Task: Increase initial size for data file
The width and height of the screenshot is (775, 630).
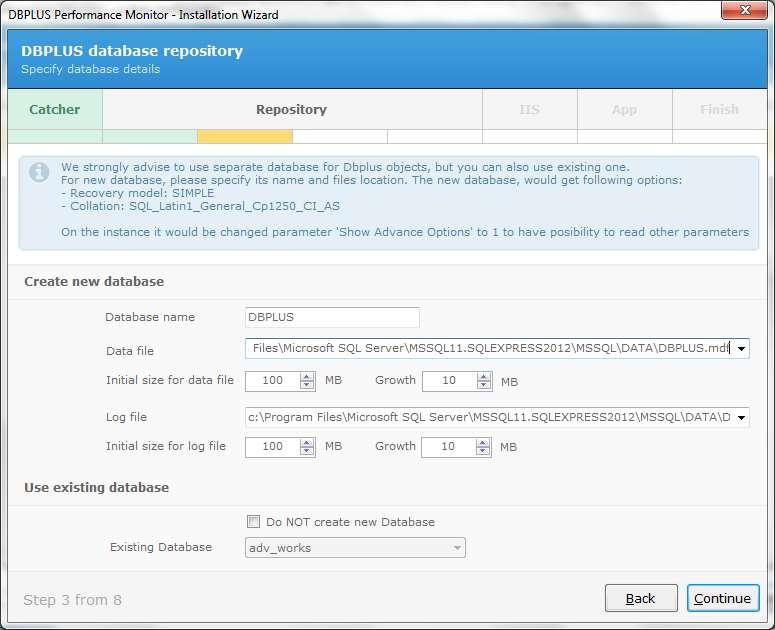Action: click(307, 377)
